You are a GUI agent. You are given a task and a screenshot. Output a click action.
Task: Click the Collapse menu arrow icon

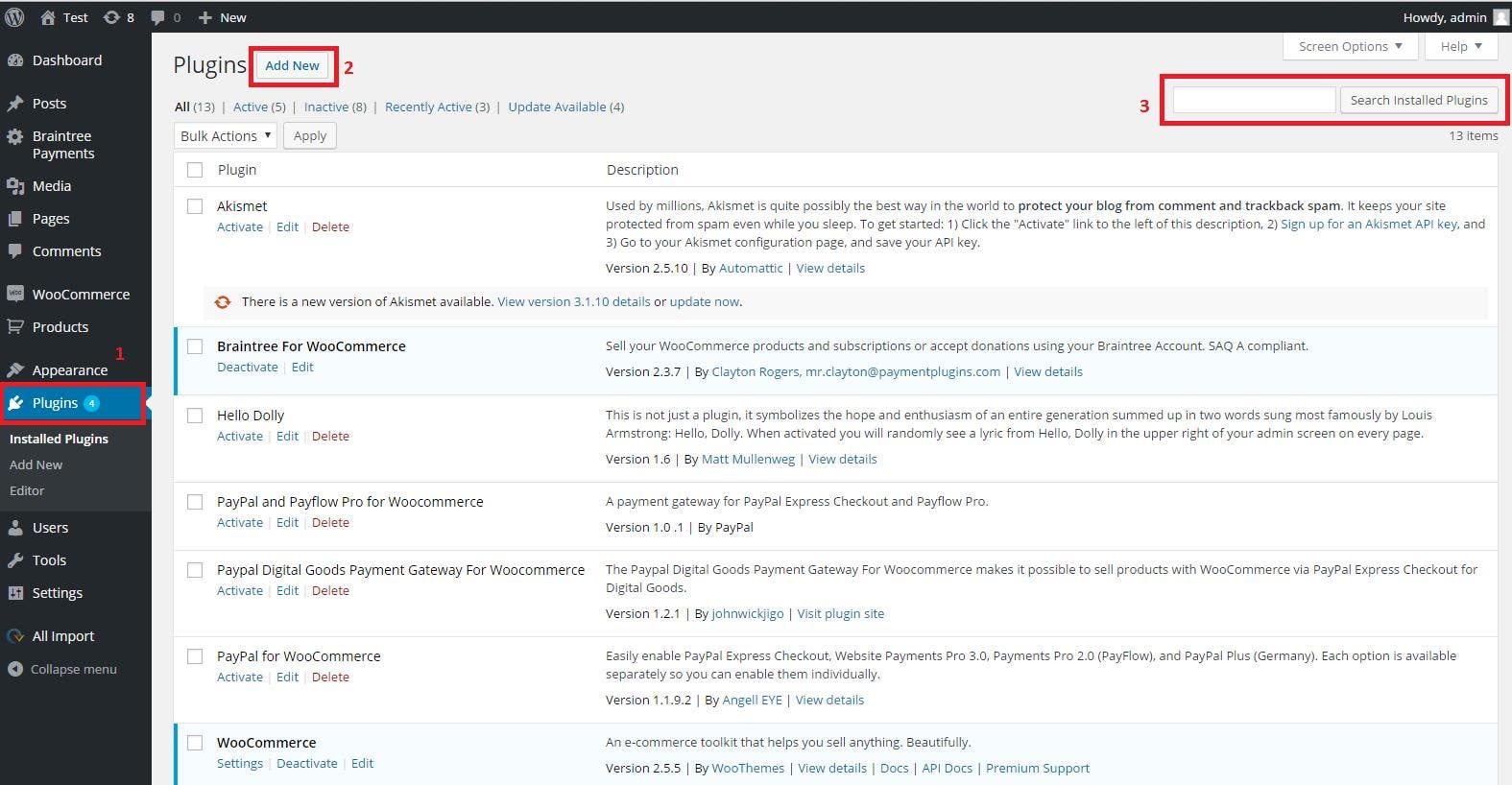tap(15, 669)
